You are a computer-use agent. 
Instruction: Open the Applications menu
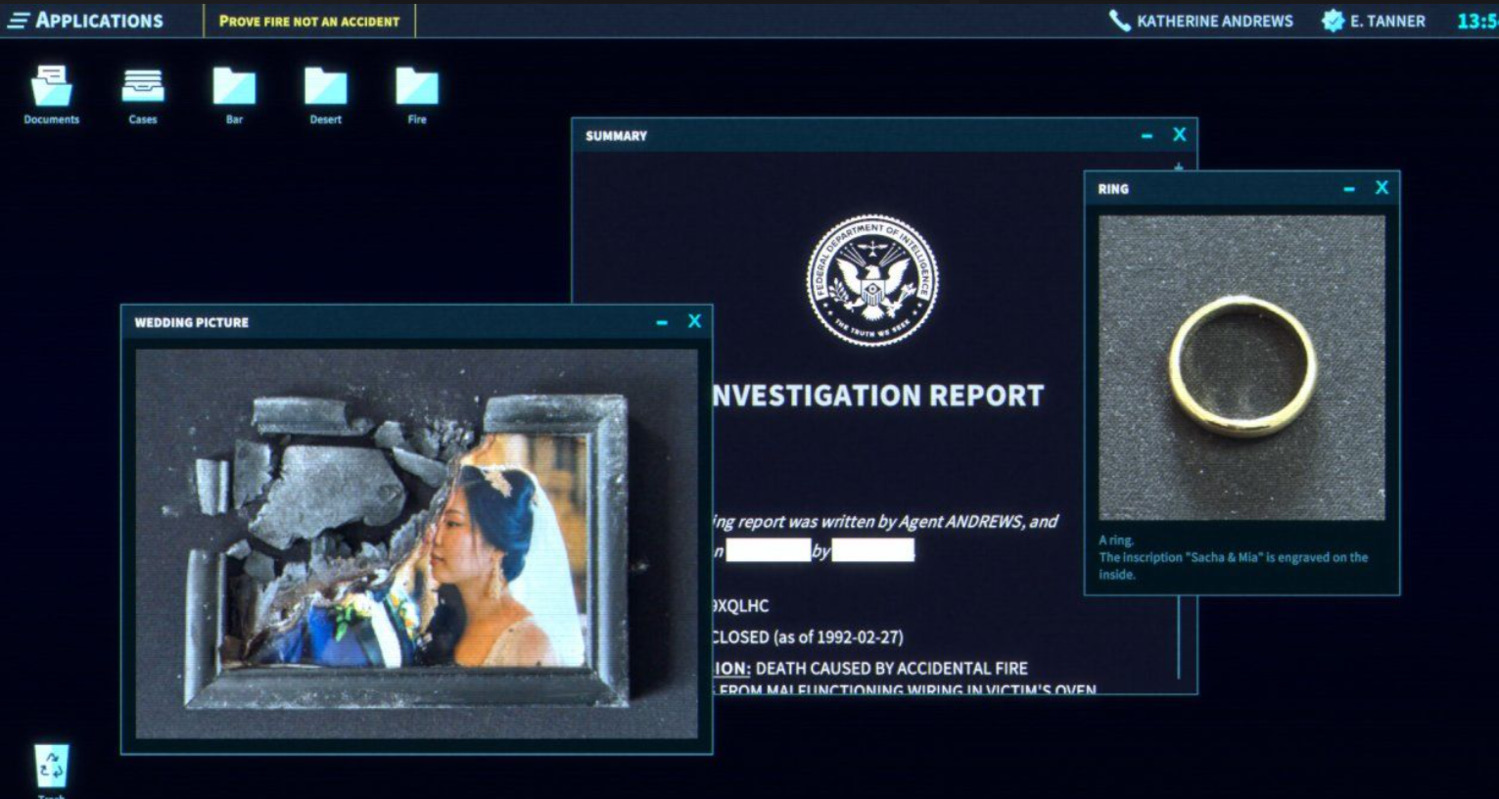coord(85,21)
